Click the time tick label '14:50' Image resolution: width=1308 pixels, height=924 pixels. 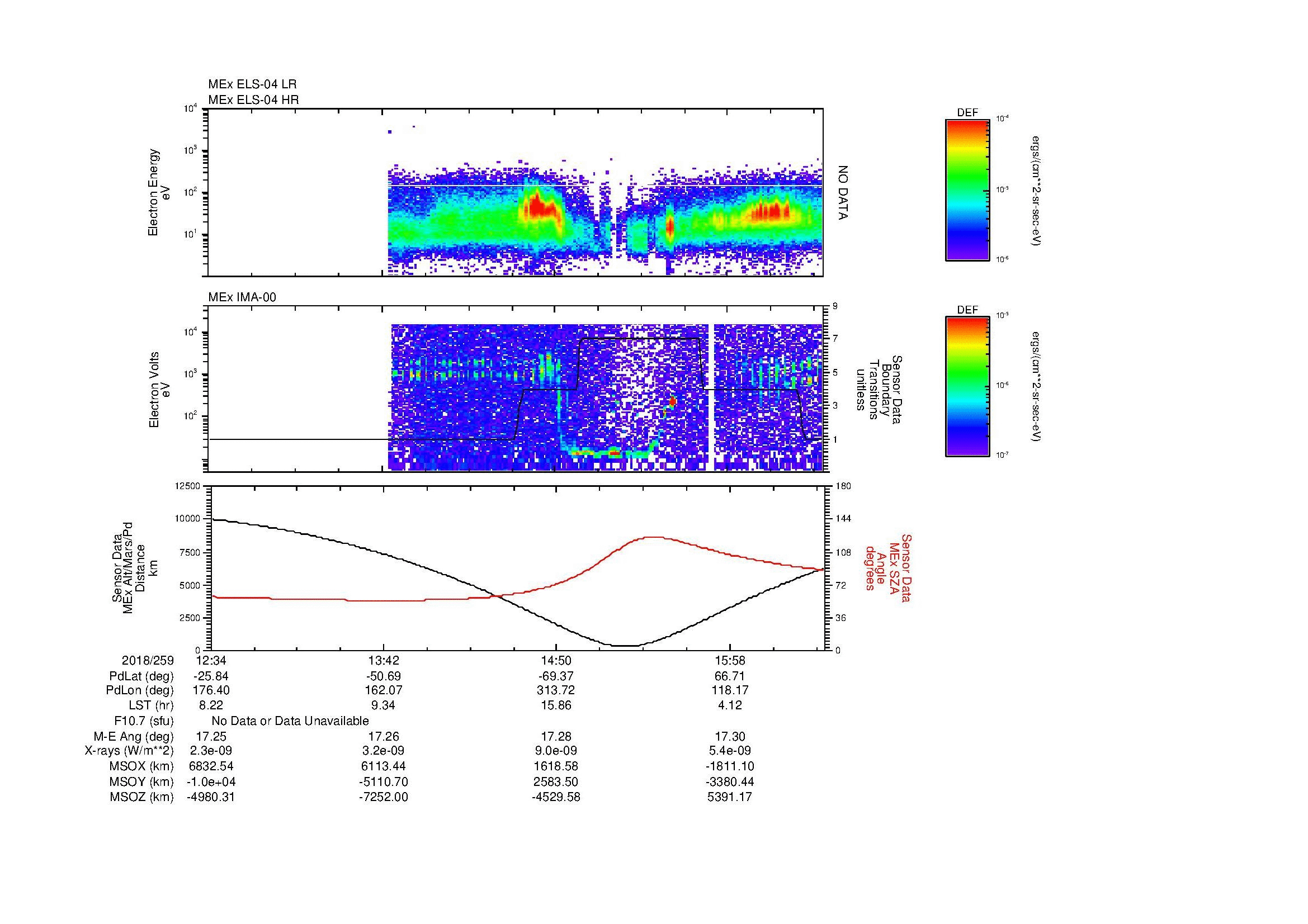[x=556, y=661]
